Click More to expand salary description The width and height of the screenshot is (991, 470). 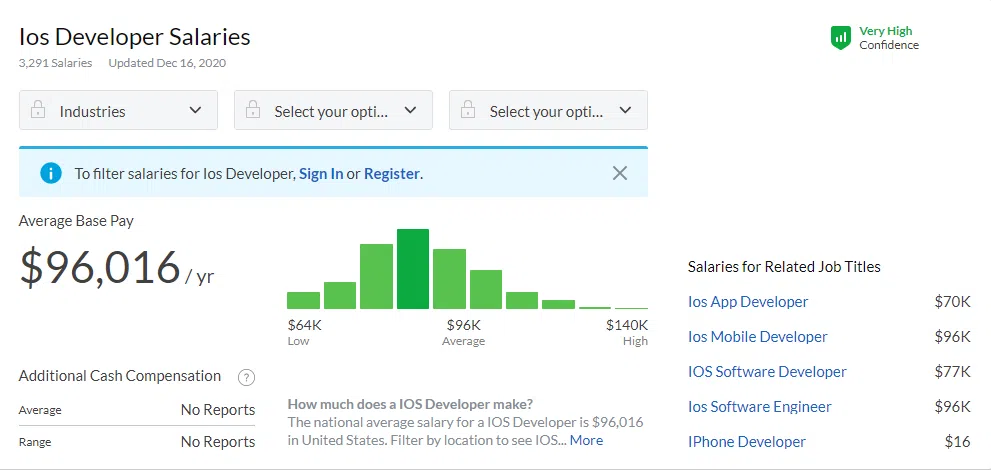point(586,440)
